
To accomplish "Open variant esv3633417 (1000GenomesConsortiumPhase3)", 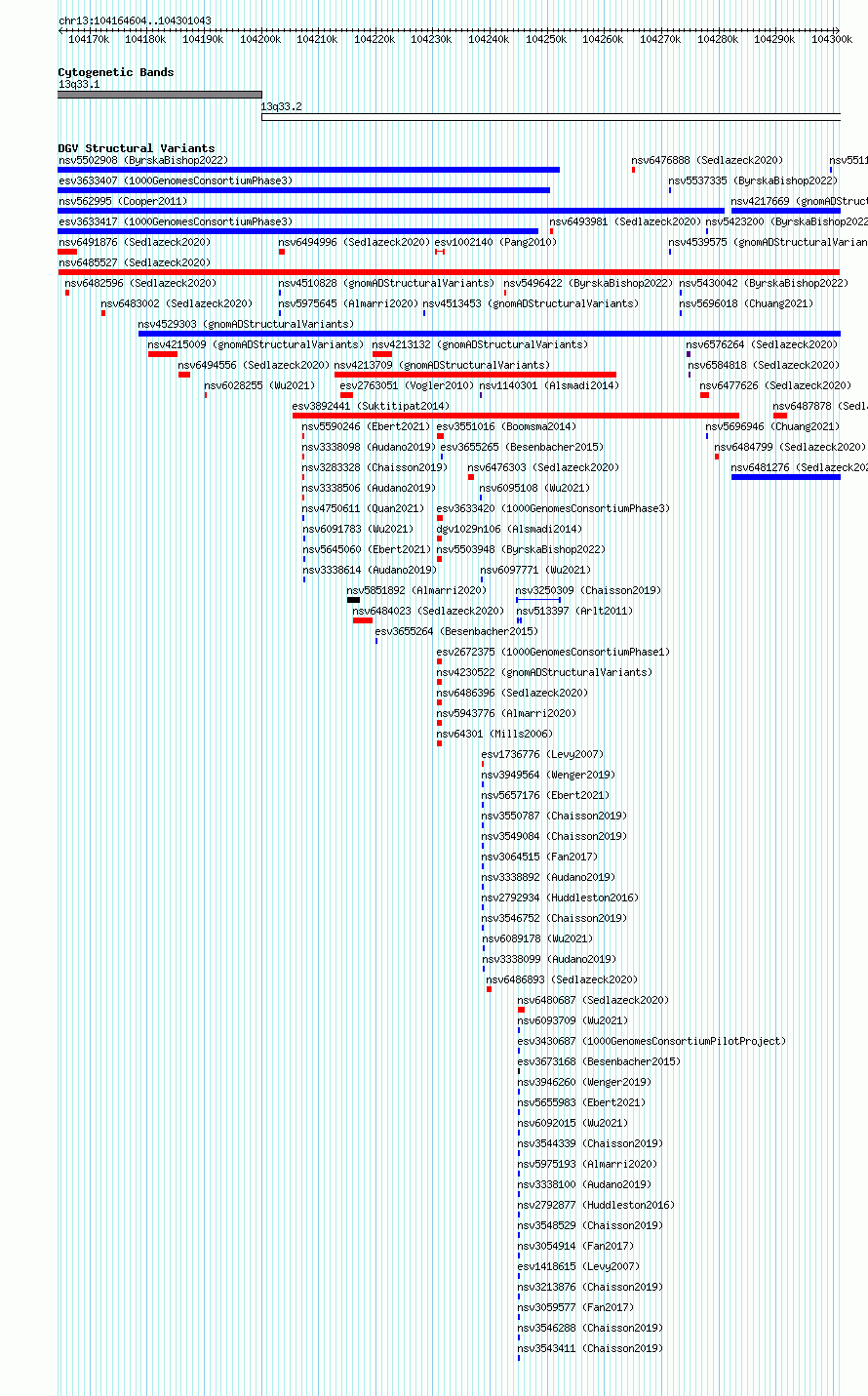I will tap(297, 231).
